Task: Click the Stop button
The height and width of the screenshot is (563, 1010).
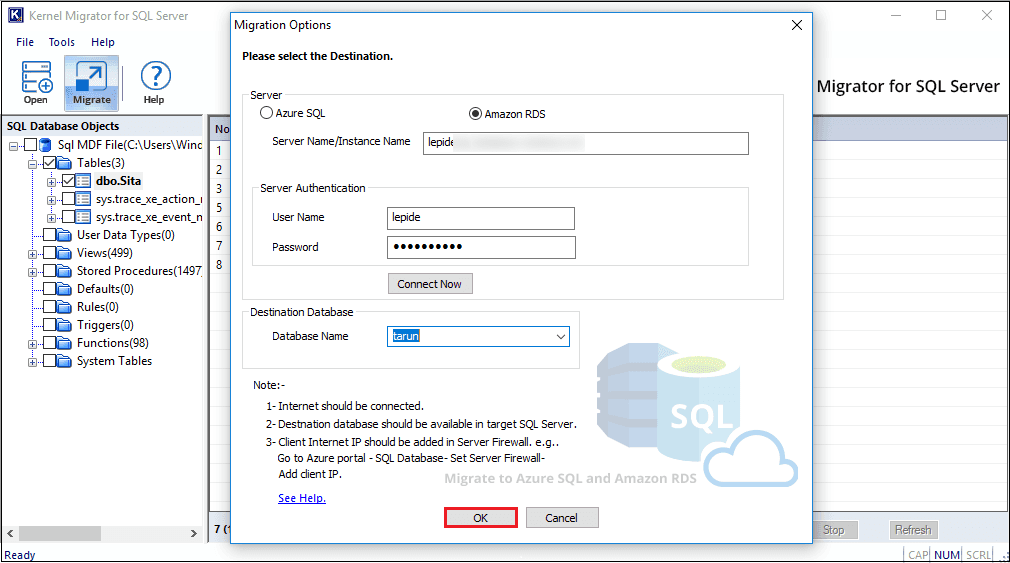Action: click(x=834, y=530)
